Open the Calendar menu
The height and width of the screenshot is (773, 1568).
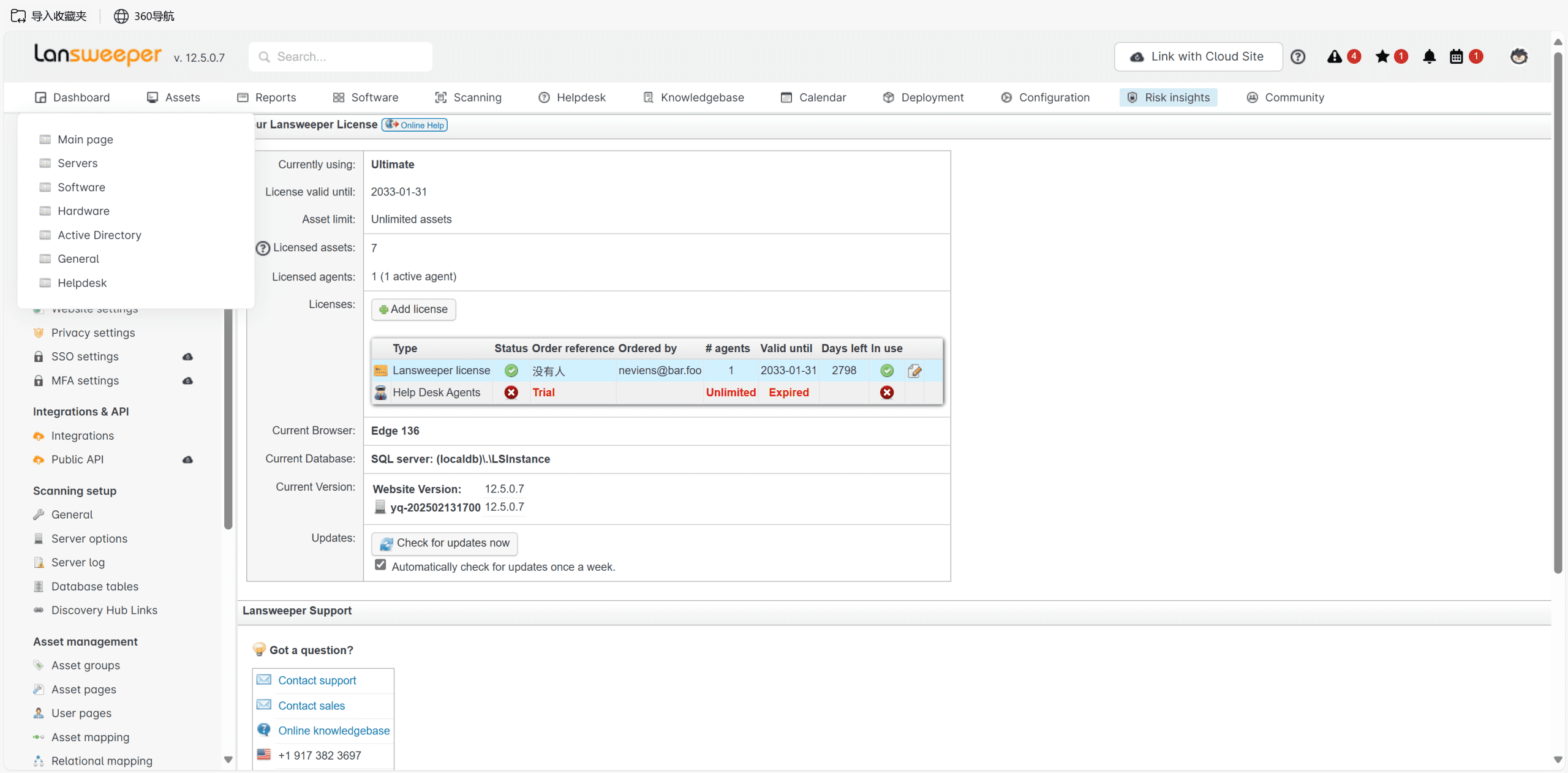[814, 97]
